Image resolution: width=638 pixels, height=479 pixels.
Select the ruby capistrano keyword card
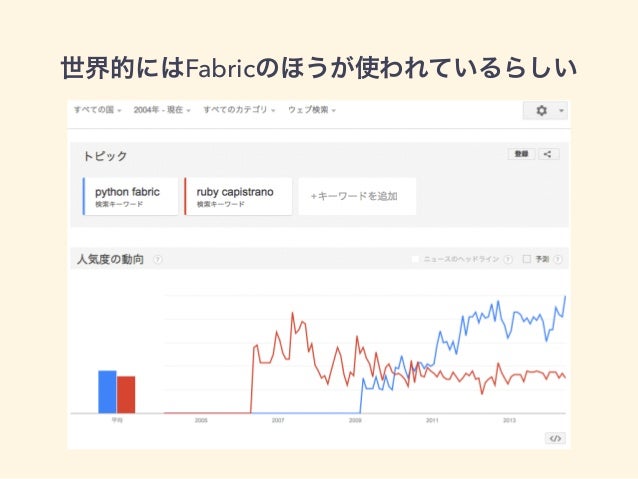coord(238,196)
